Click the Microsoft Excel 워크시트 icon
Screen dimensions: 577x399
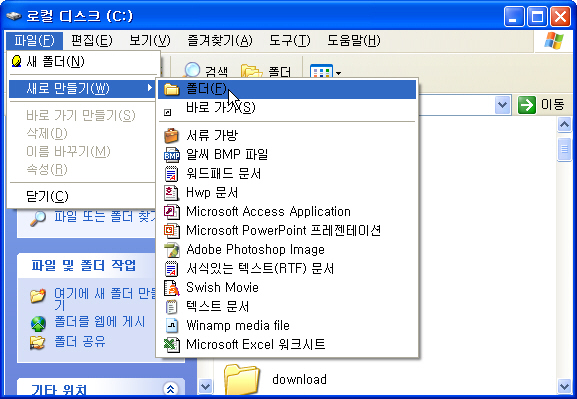[171, 345]
